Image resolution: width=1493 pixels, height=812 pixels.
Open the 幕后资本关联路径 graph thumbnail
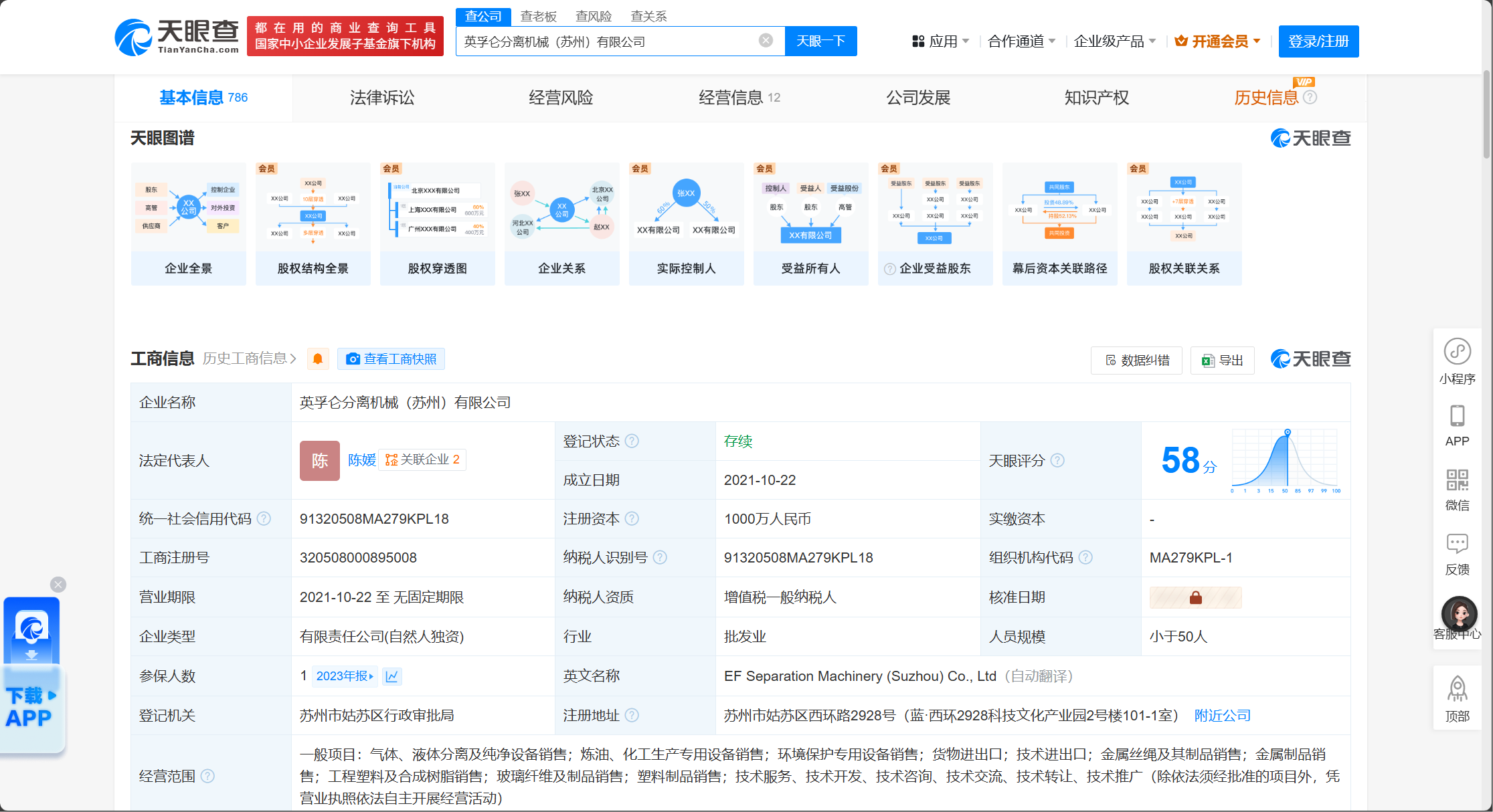[1060, 224]
